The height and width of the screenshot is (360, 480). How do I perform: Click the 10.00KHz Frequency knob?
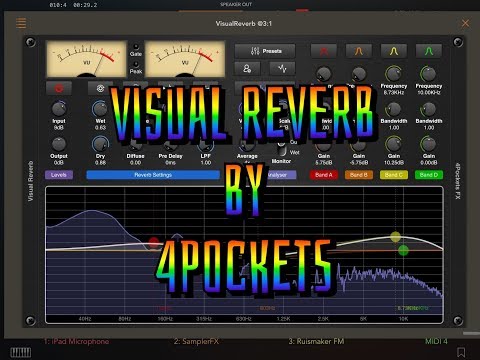(x=429, y=74)
